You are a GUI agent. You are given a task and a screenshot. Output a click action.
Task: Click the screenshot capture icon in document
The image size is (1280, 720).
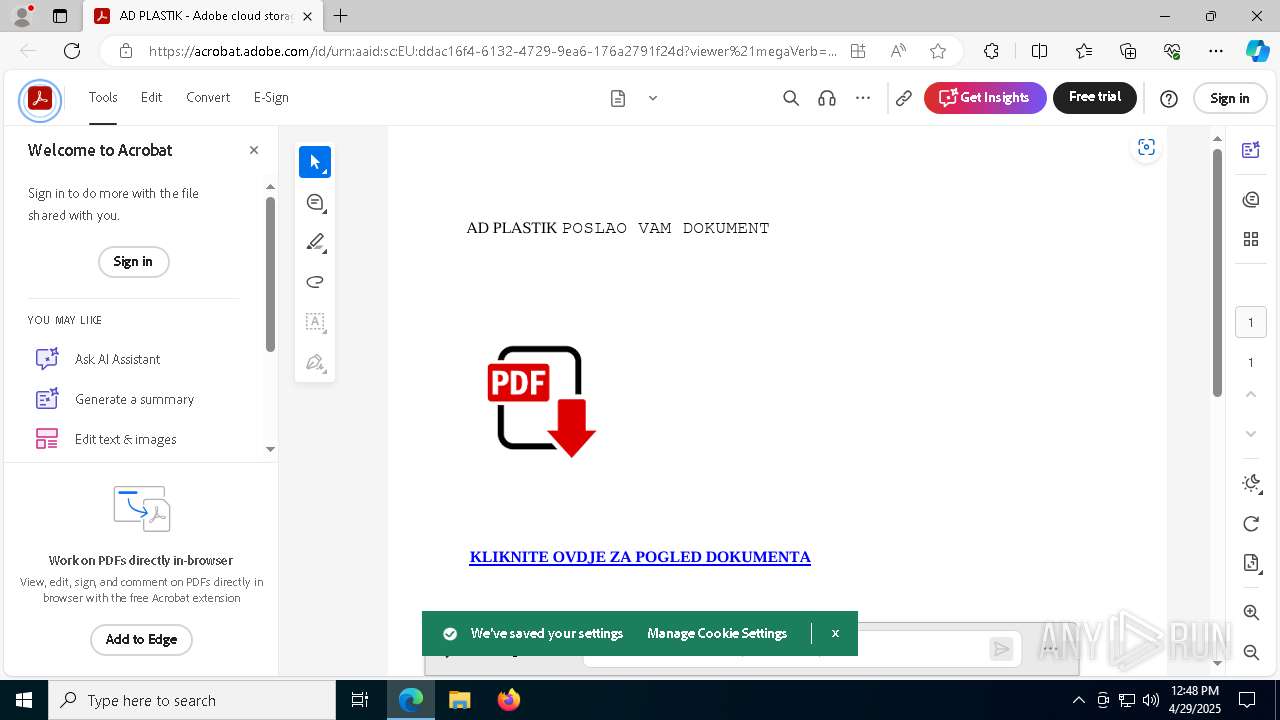pos(1147,148)
